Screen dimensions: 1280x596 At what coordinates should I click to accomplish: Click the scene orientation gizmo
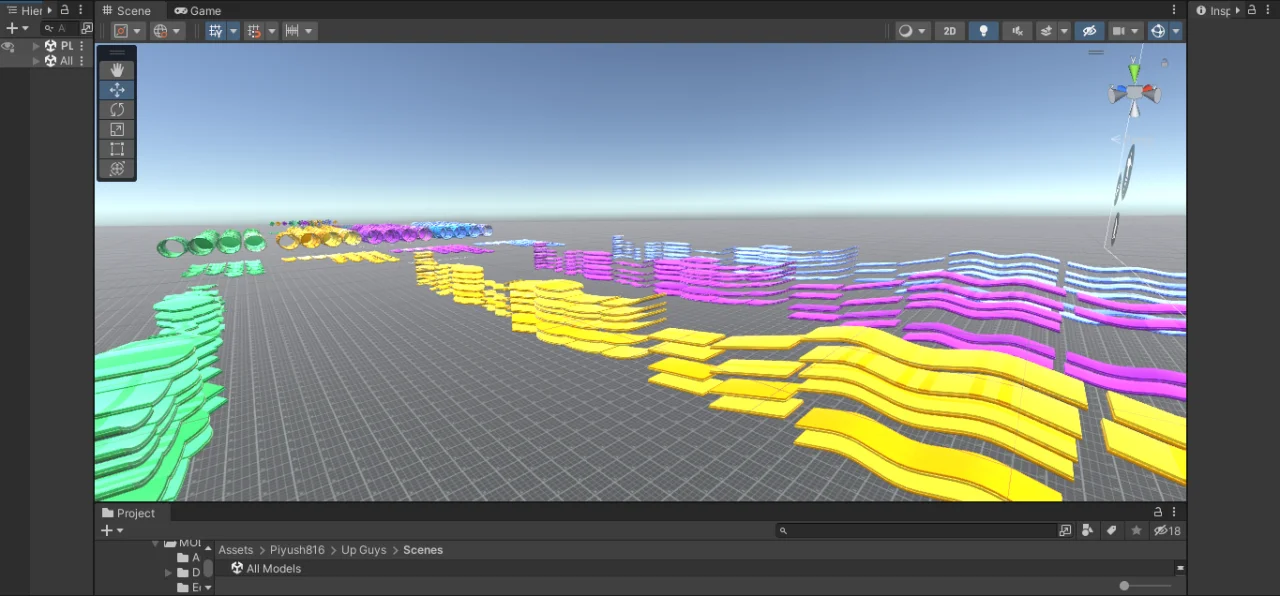click(x=1134, y=93)
